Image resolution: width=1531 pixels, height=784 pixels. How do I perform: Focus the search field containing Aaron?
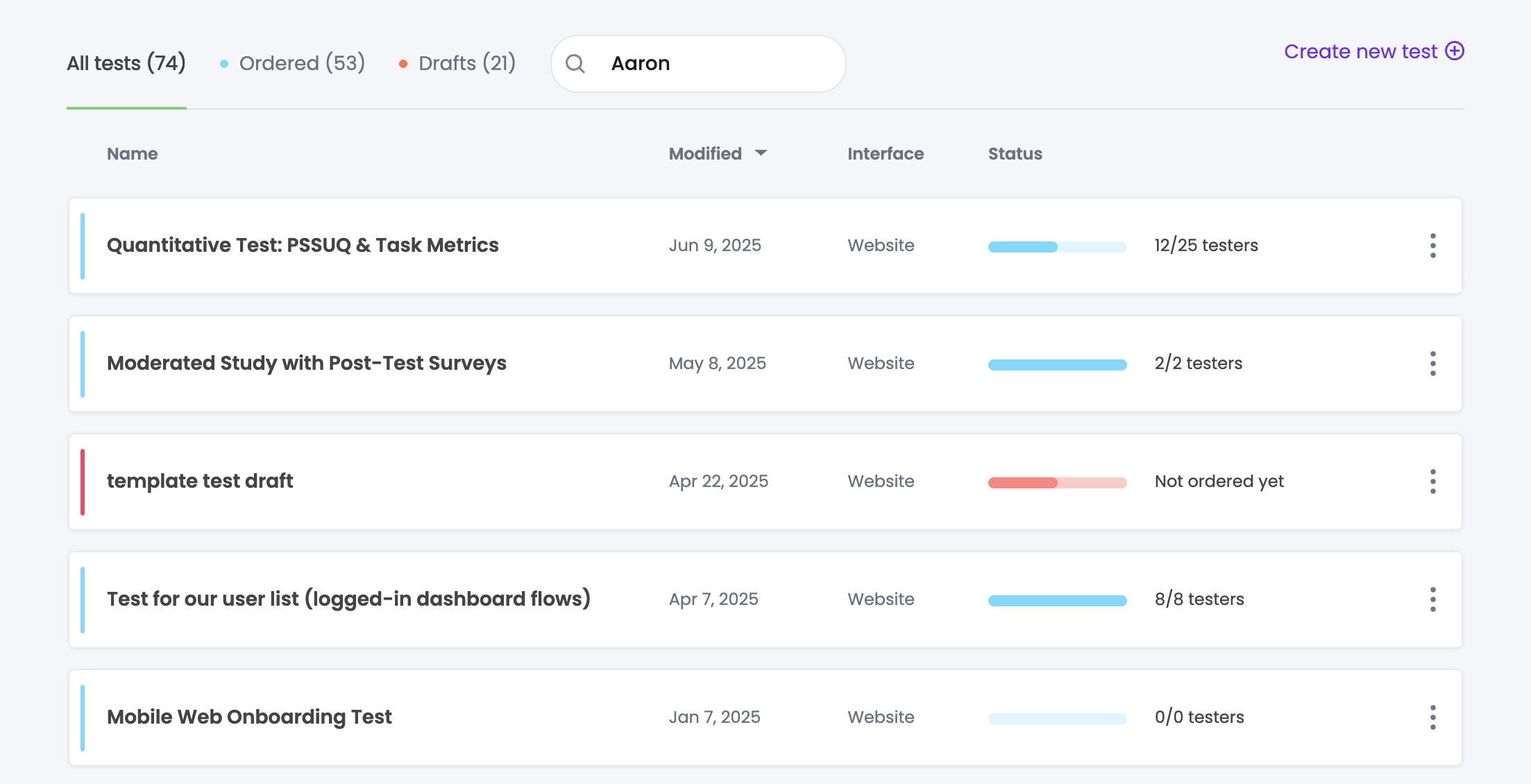click(698, 64)
